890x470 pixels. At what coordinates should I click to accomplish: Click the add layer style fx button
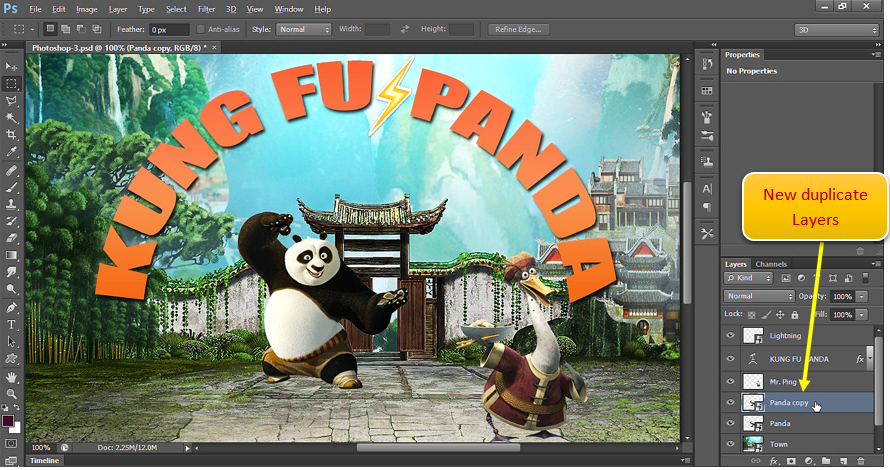(x=774, y=461)
